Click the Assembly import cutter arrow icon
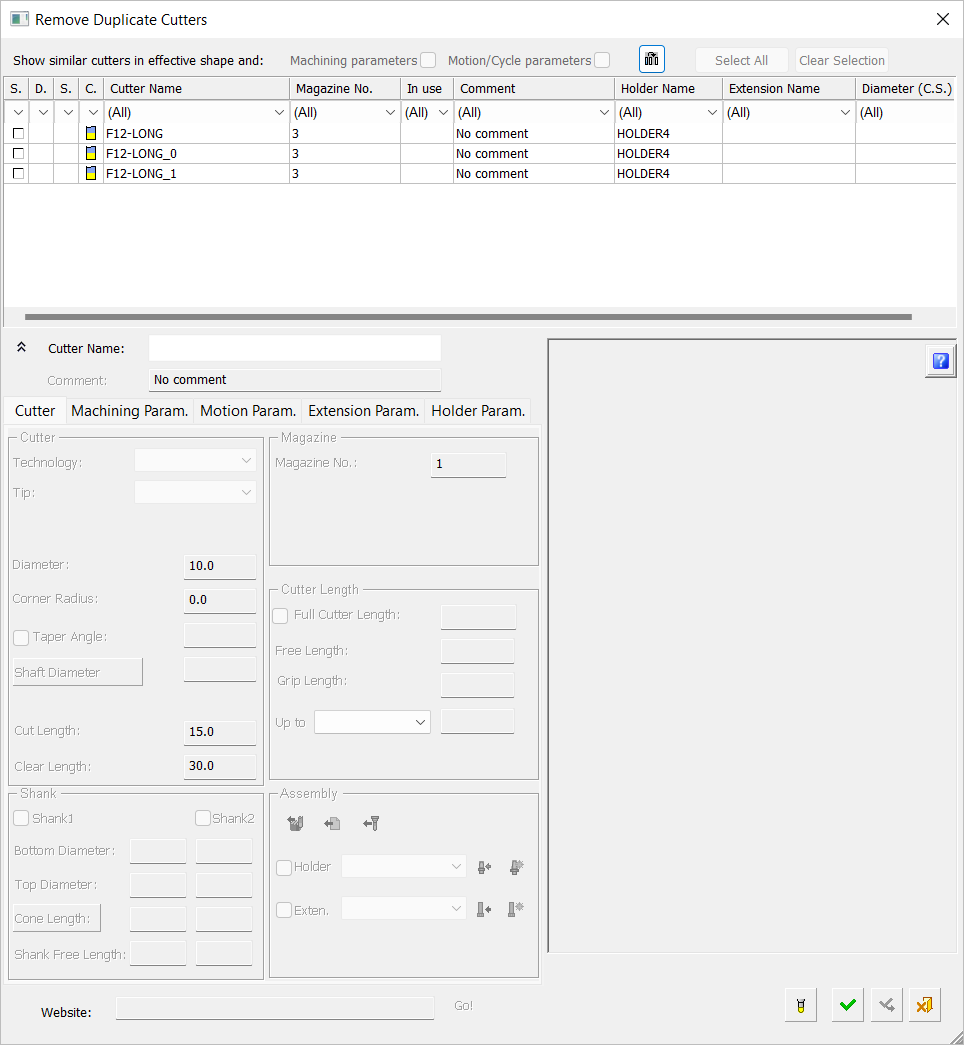 [x=371, y=824]
